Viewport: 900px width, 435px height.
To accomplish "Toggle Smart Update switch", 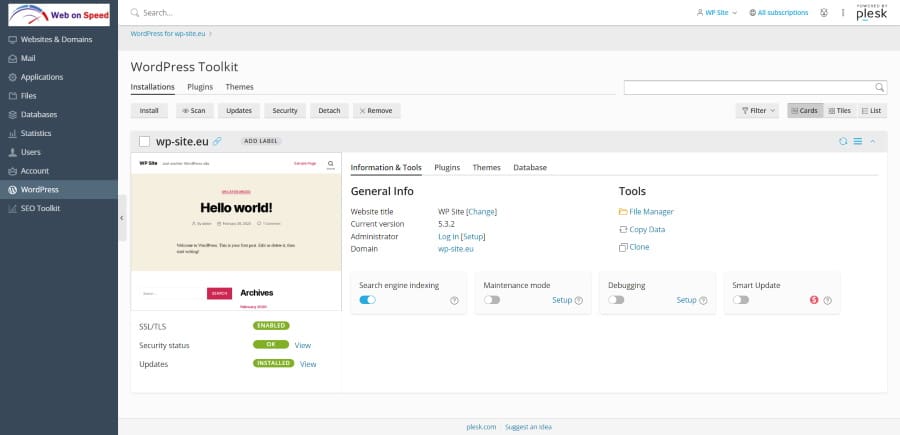I will click(x=740, y=300).
